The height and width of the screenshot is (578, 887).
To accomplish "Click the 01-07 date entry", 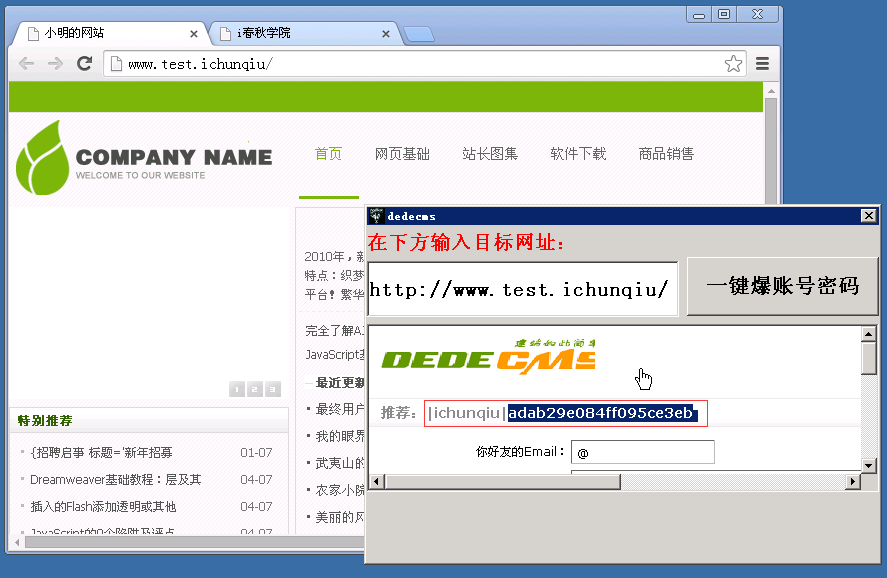I will [x=256, y=452].
